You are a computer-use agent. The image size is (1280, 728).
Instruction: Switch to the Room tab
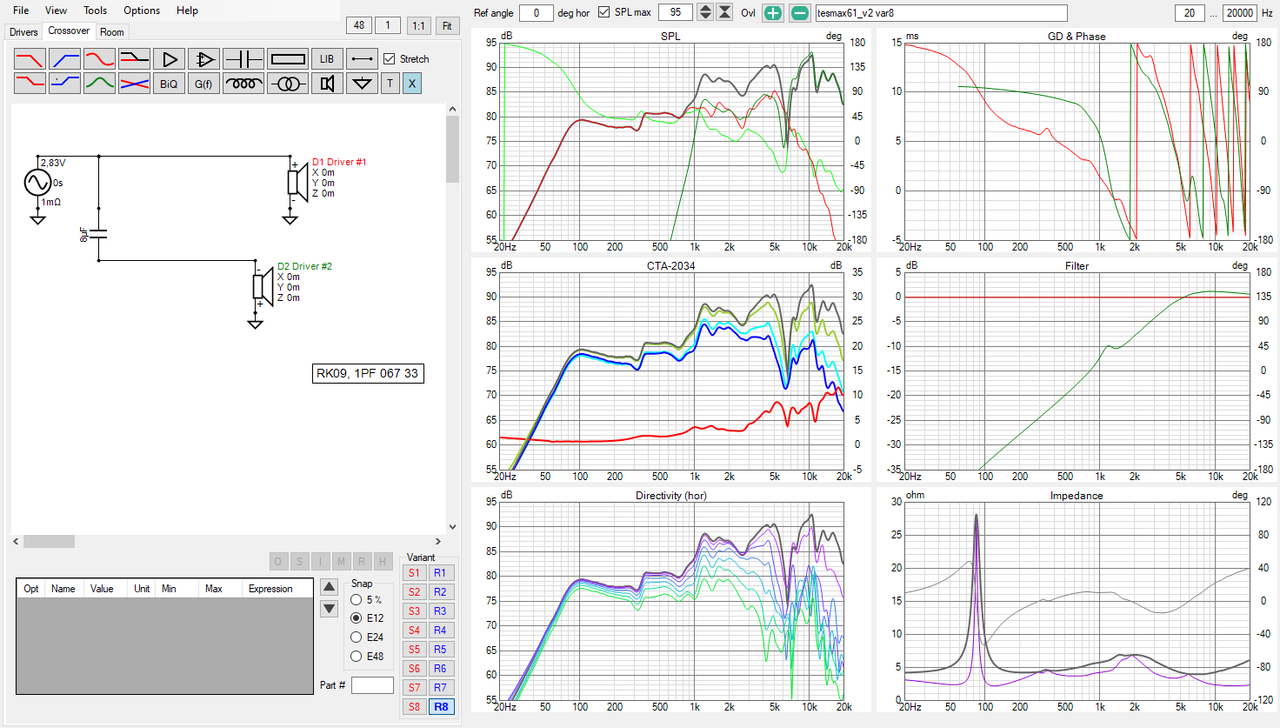(x=112, y=32)
